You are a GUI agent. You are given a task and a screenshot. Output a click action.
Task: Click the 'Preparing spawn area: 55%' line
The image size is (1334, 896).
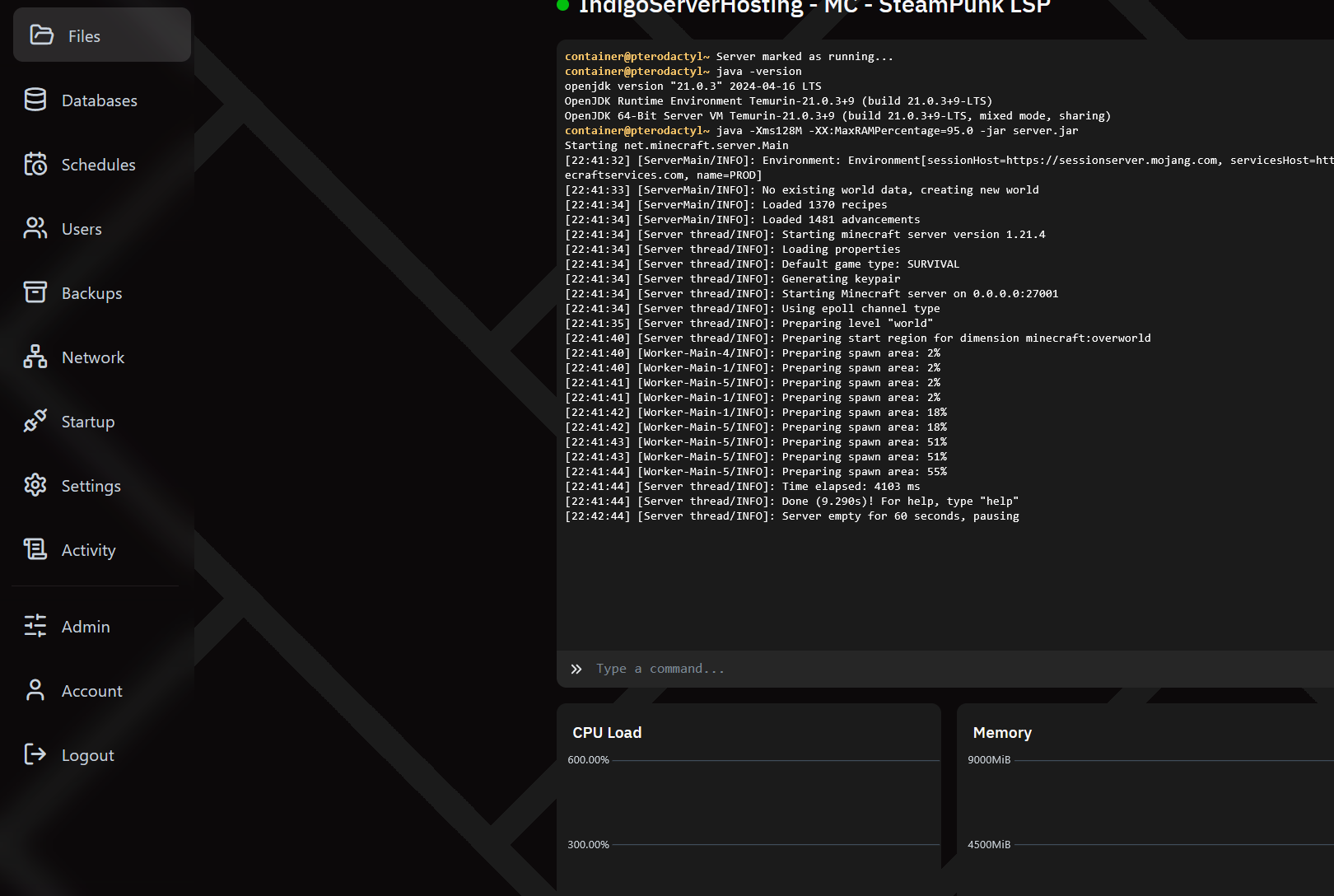click(755, 471)
